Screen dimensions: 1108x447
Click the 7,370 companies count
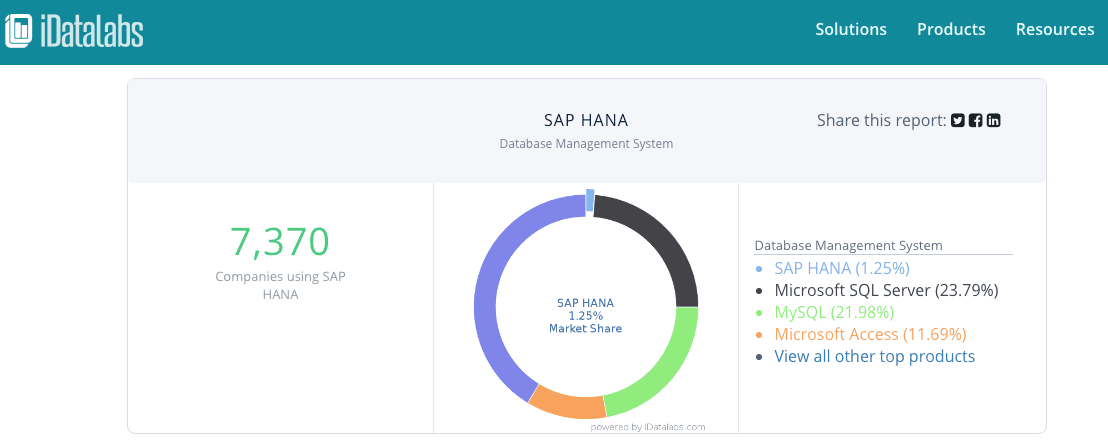pyautogui.click(x=281, y=242)
